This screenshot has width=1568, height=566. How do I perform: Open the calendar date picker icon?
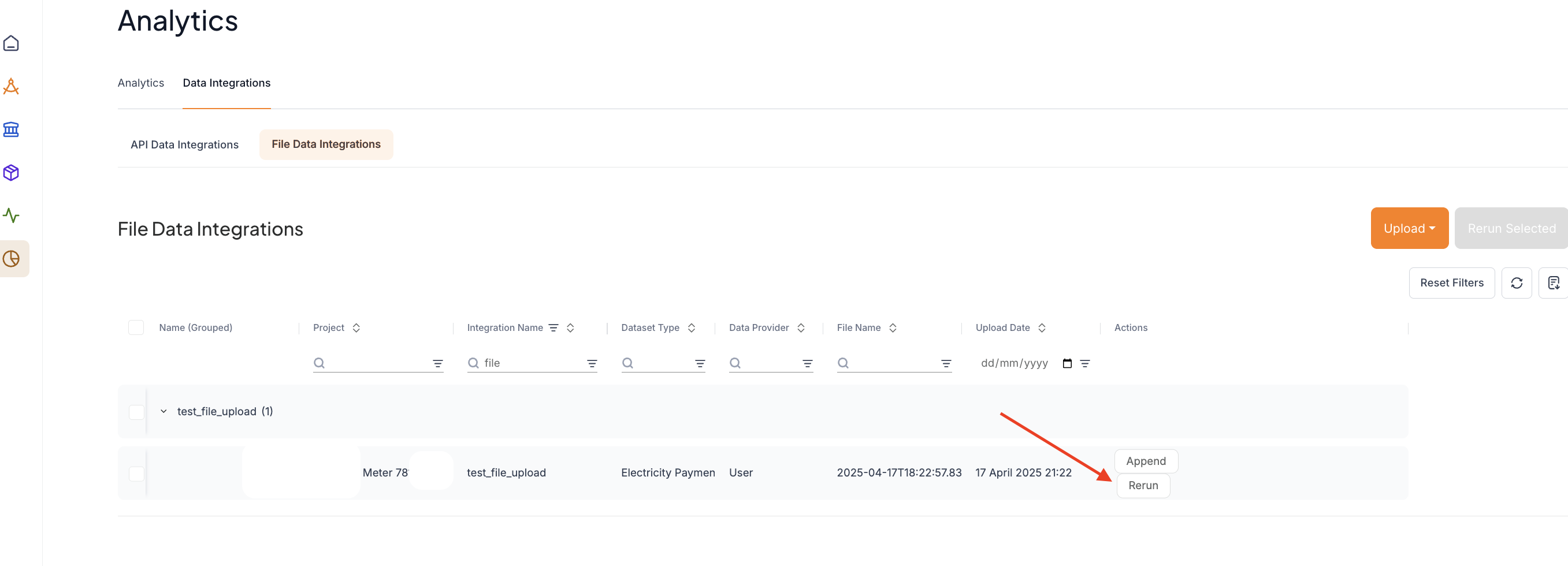tap(1067, 363)
